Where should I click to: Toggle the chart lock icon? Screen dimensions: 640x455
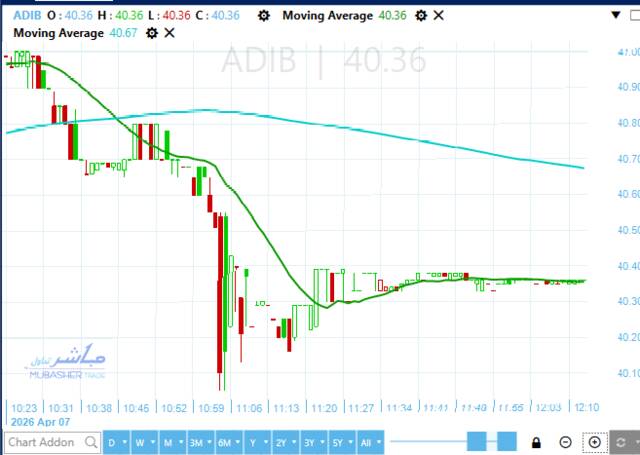point(536,442)
